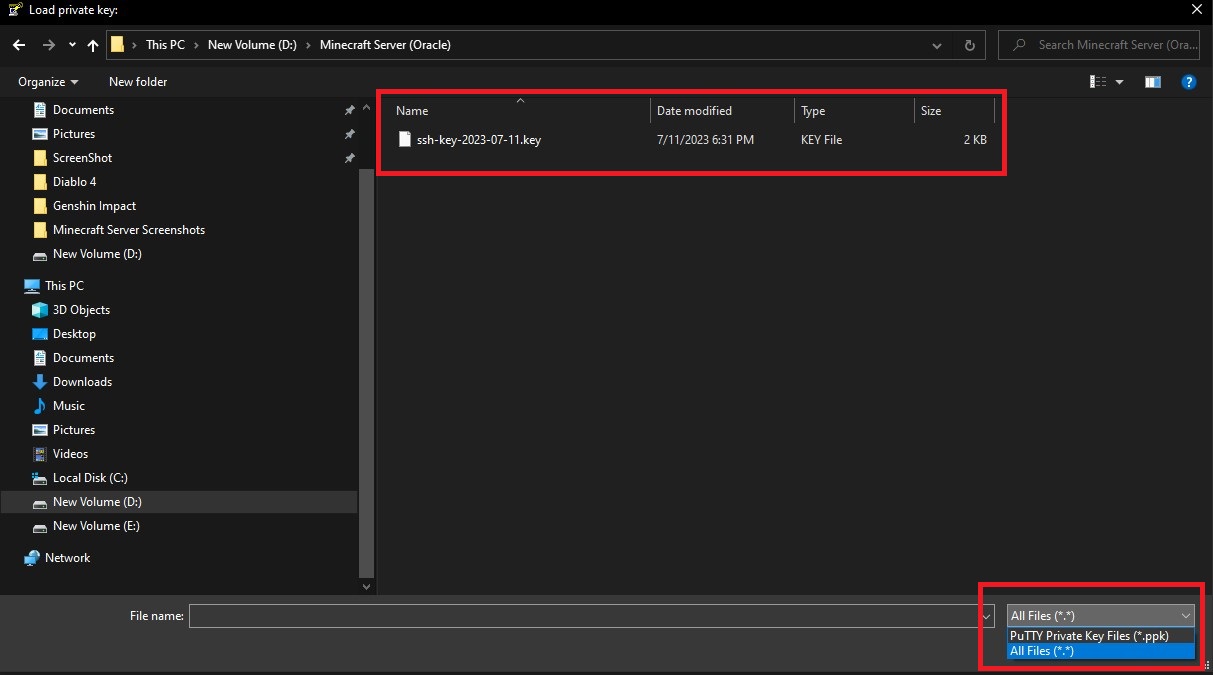Click the Back navigation arrow

(19, 45)
